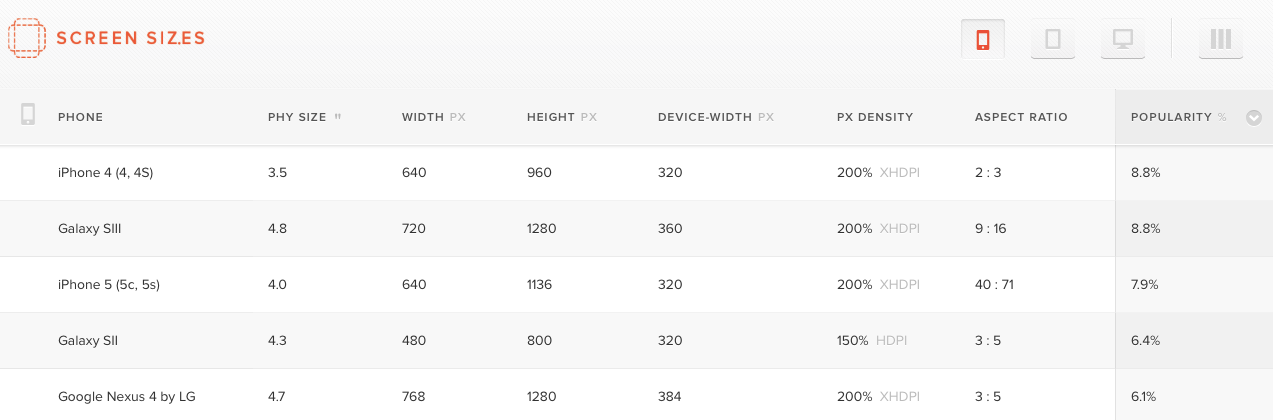Sort by Phone name column header

coord(80,118)
